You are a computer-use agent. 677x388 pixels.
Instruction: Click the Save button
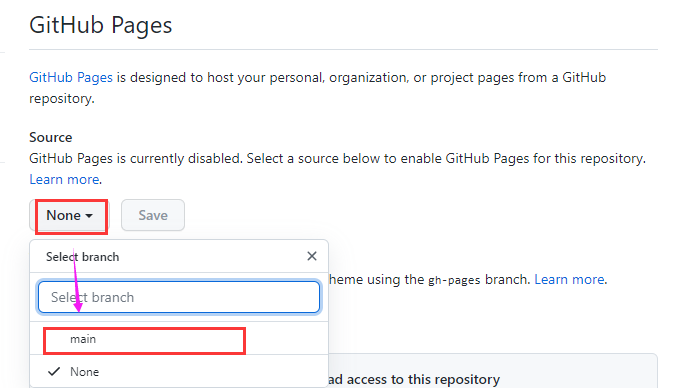[153, 215]
